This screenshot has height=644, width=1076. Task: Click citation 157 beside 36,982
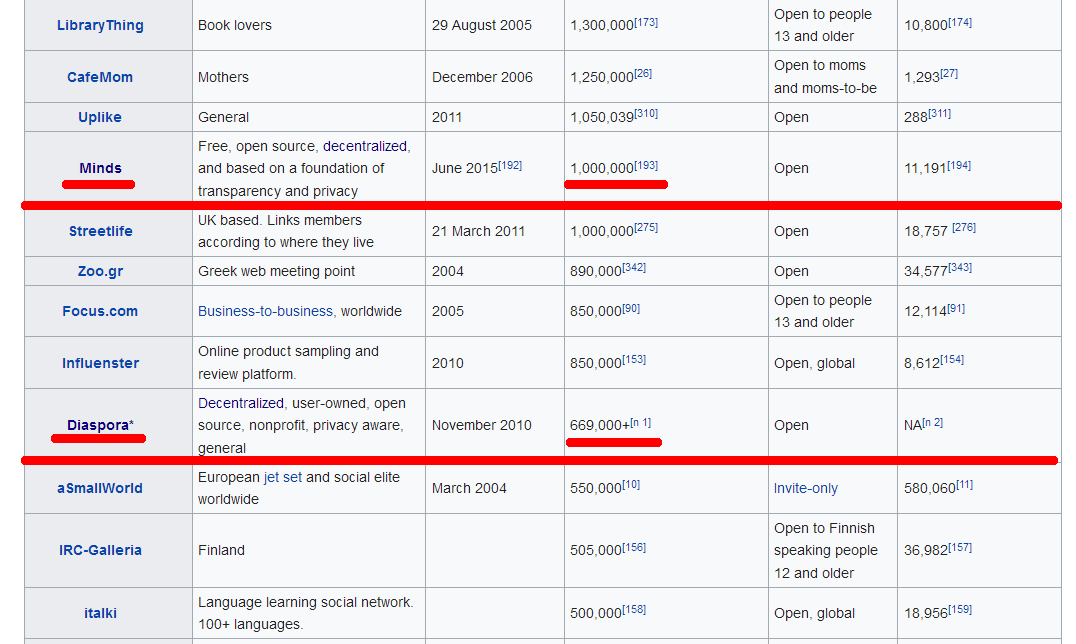click(x=960, y=547)
